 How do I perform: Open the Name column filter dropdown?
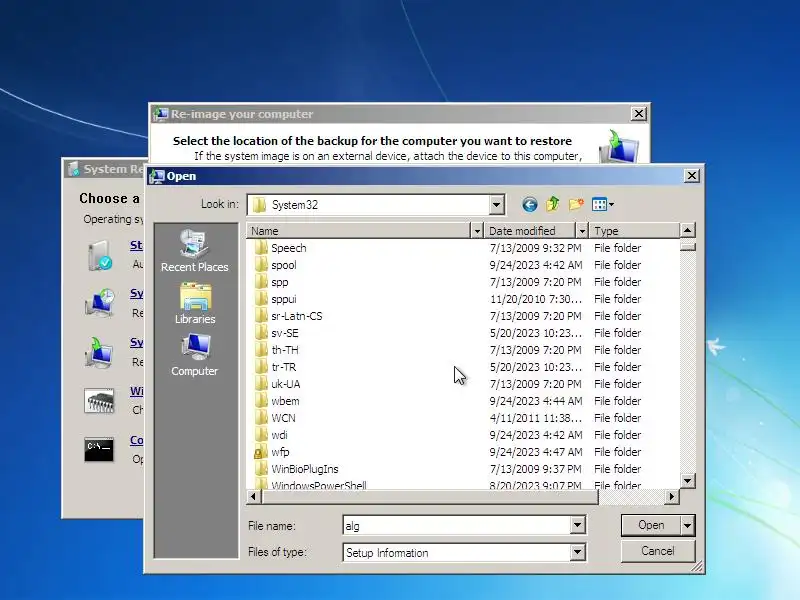tap(477, 231)
